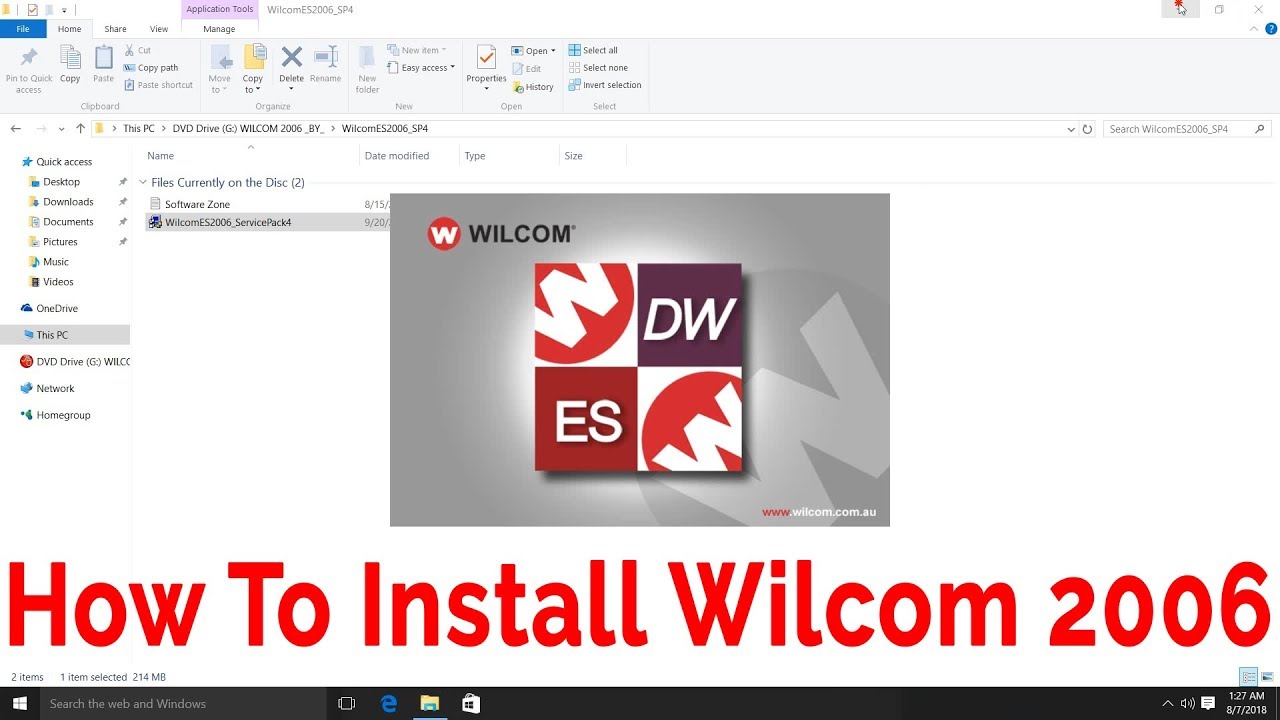This screenshot has height=720, width=1280.
Task: Open Pictures in navigation pane
Action: [x=60, y=242]
